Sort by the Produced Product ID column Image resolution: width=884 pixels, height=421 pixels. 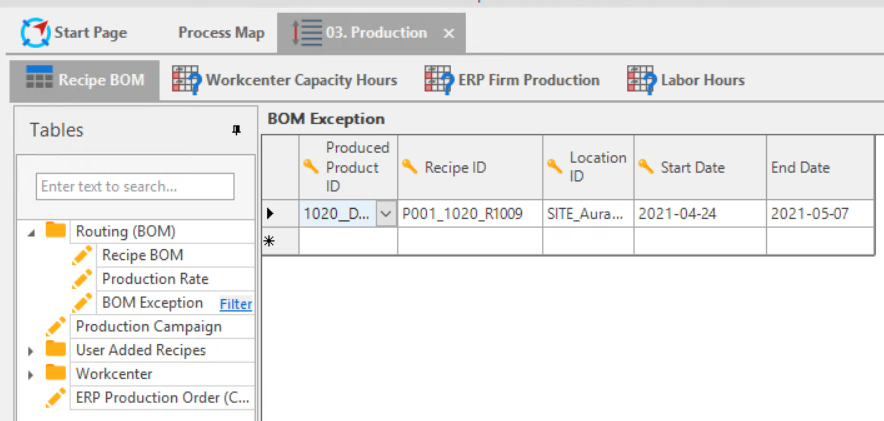point(348,167)
